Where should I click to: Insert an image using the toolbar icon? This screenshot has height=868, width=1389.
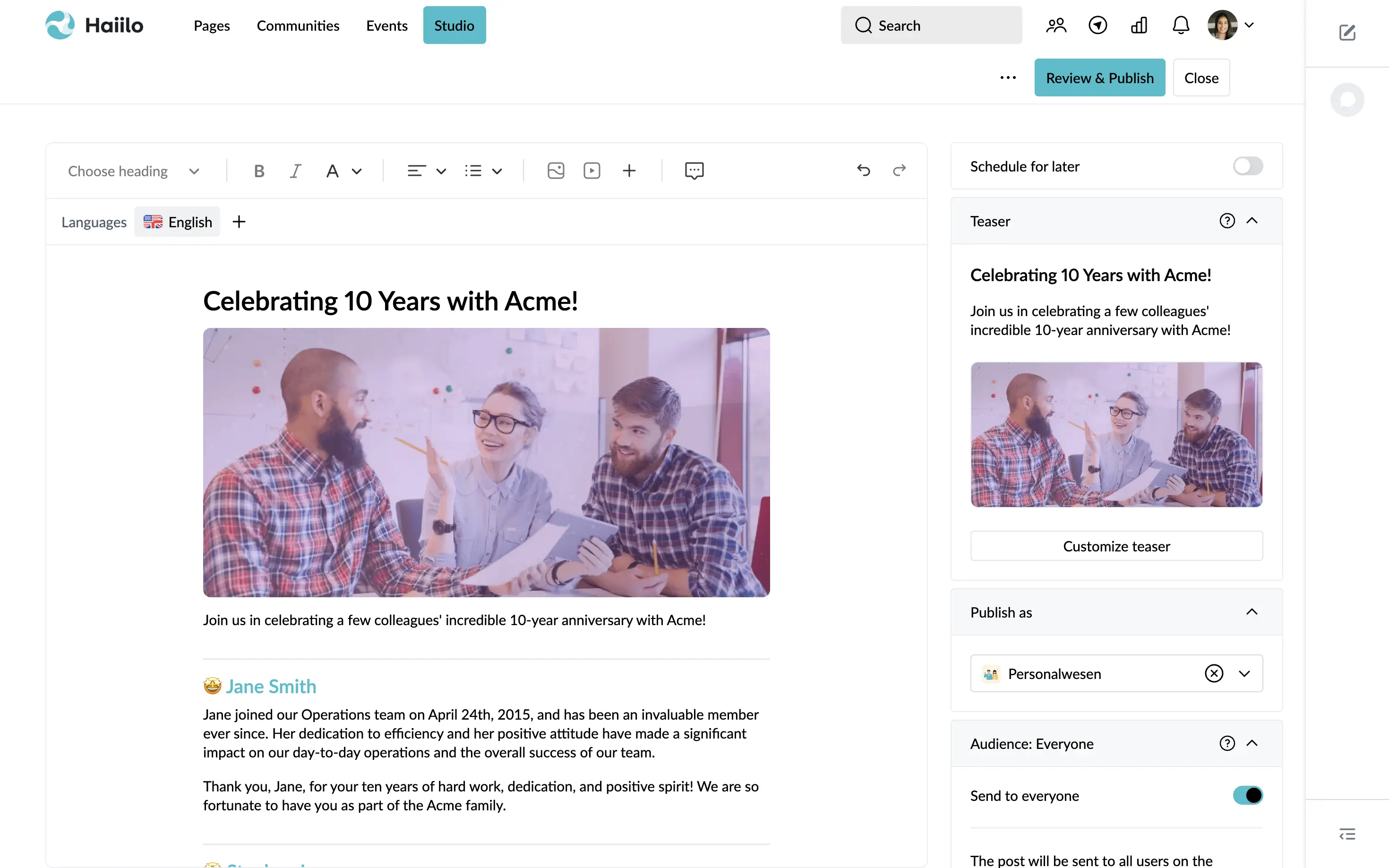[x=556, y=171]
